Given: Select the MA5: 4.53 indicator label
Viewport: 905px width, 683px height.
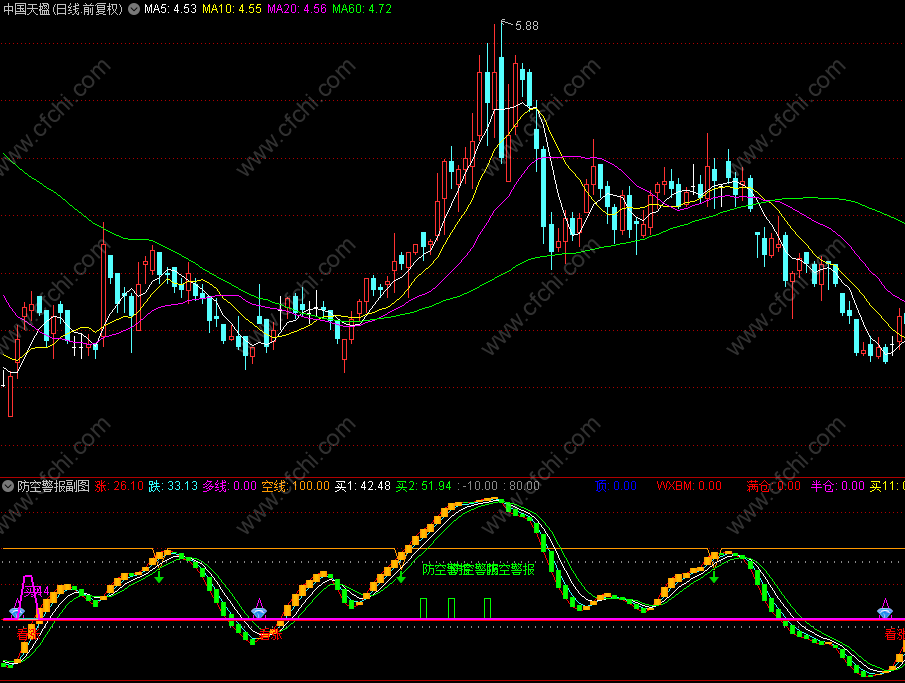Looking at the screenshot, I should (170, 9).
